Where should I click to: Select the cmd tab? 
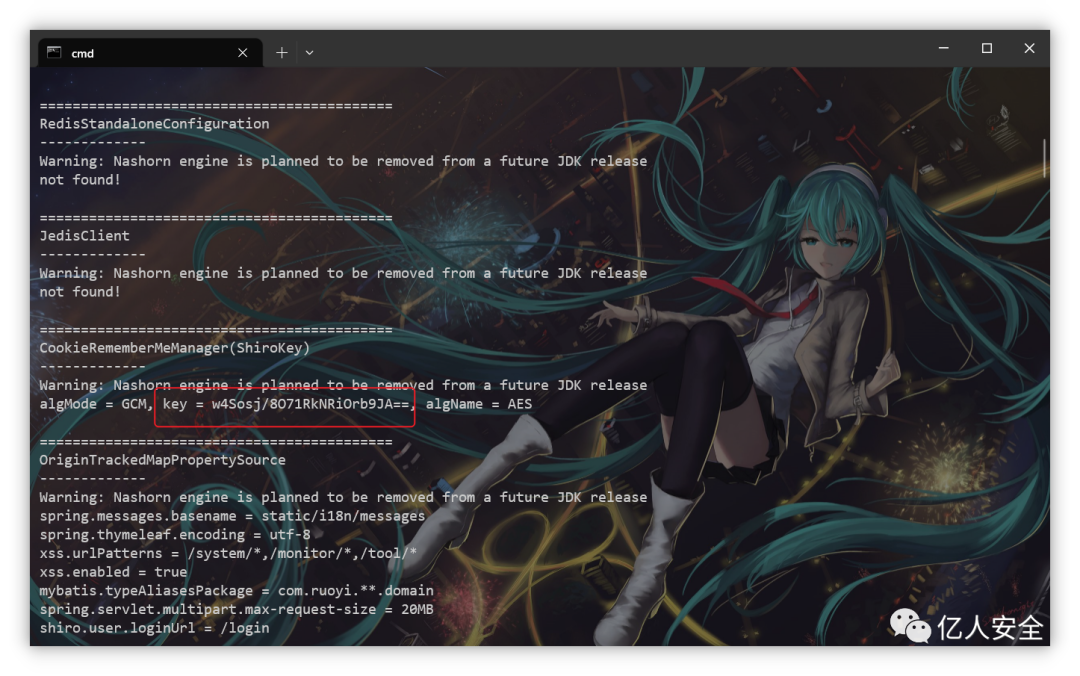coord(150,52)
